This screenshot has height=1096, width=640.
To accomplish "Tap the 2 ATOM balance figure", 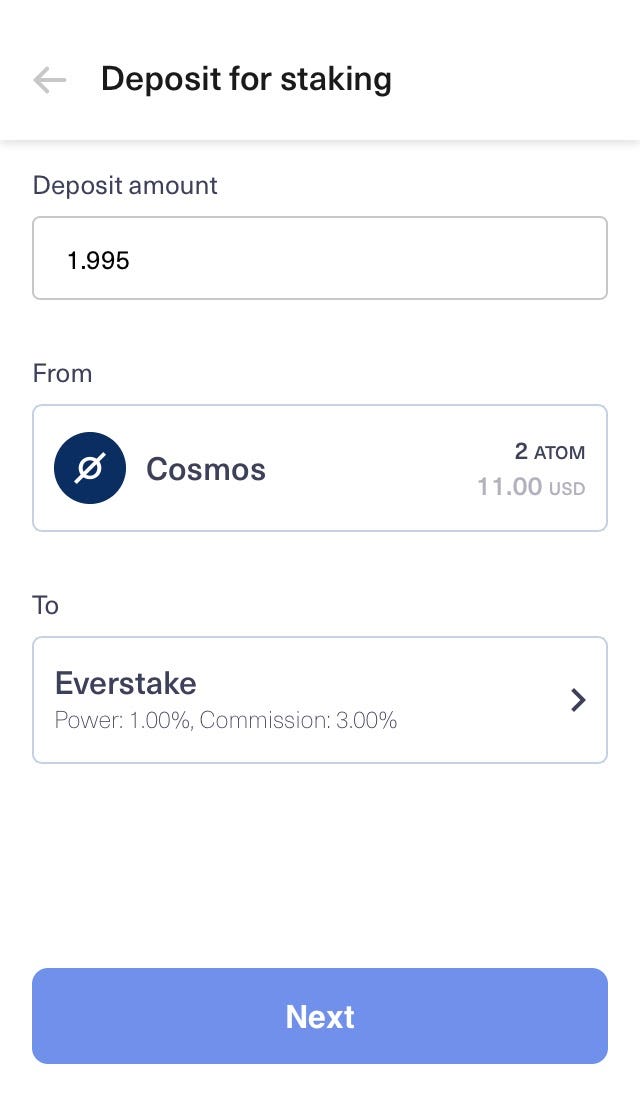I will coord(550,452).
